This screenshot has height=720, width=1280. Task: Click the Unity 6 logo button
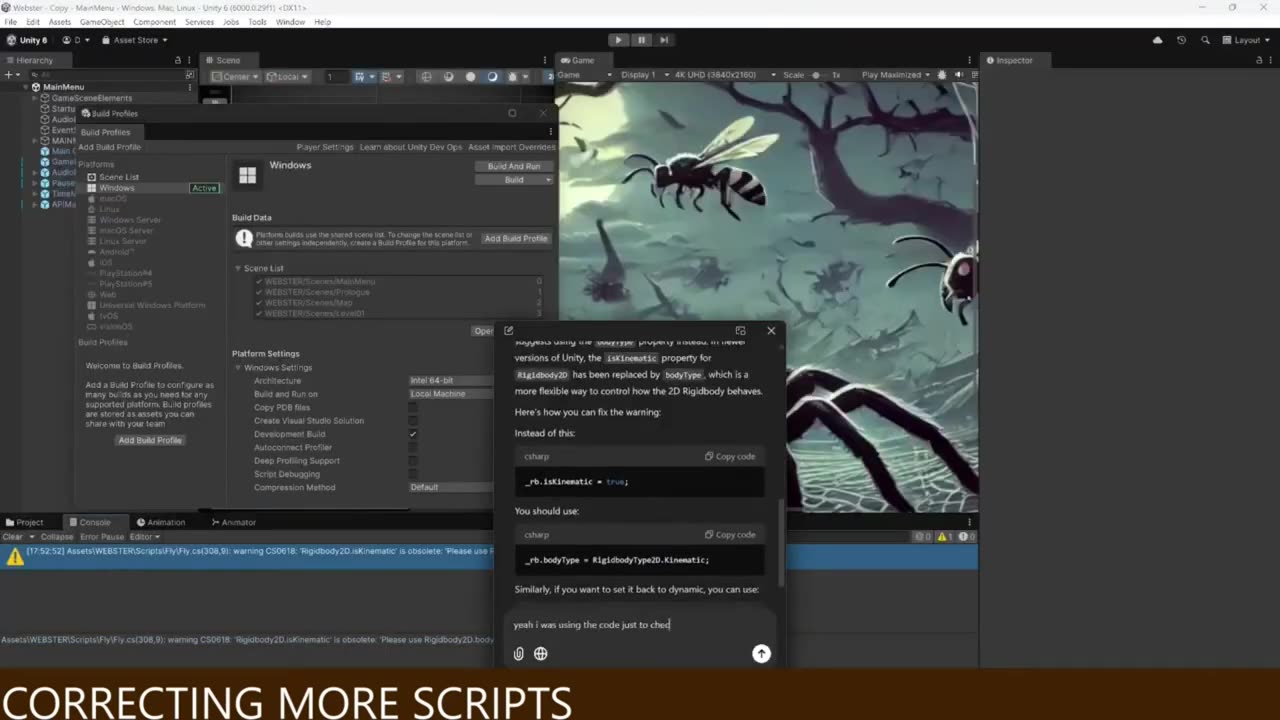click(27, 40)
